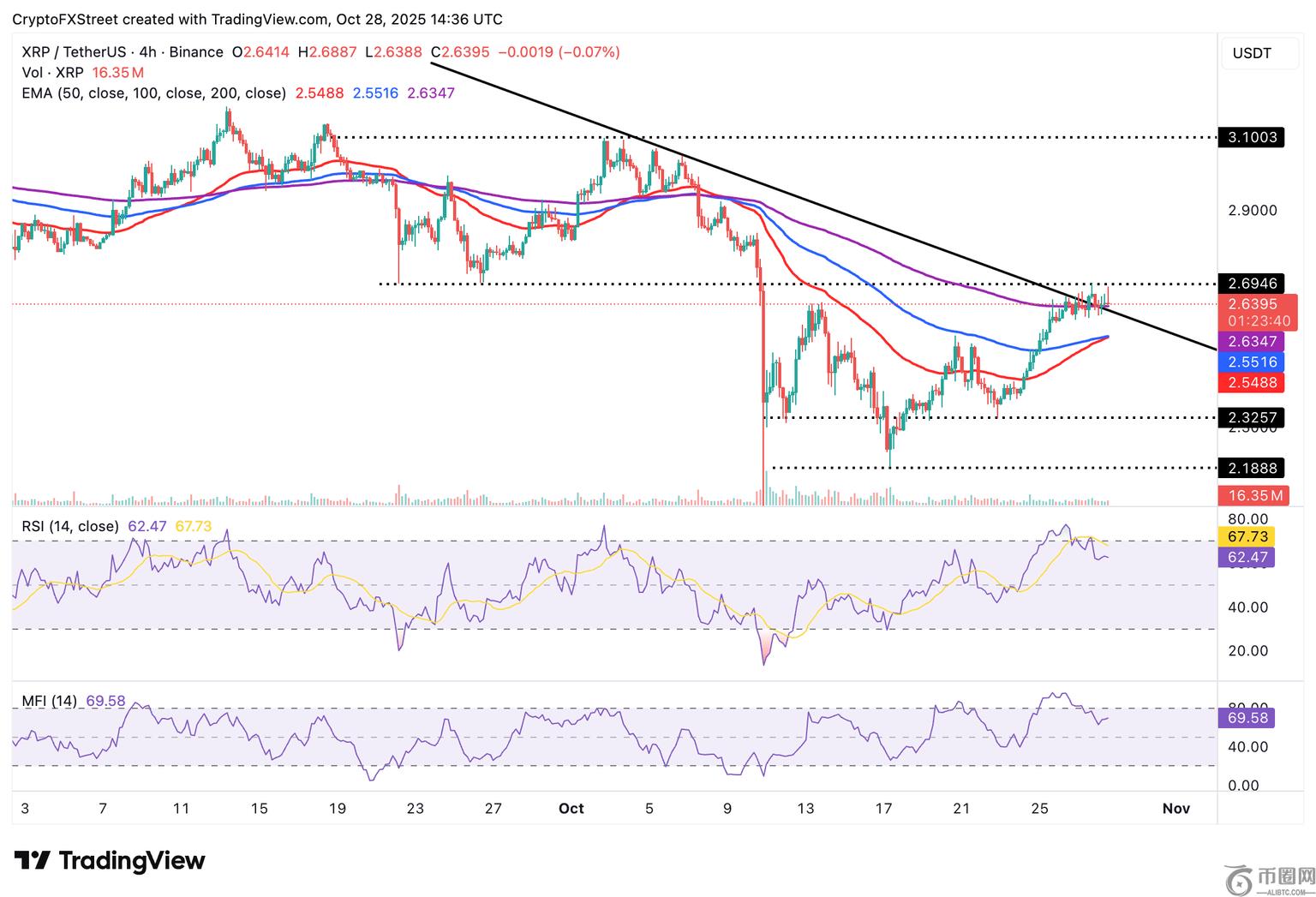Select the purple 2.6347 EMA axis tag
The width and height of the screenshot is (1316, 897).
1251,342
